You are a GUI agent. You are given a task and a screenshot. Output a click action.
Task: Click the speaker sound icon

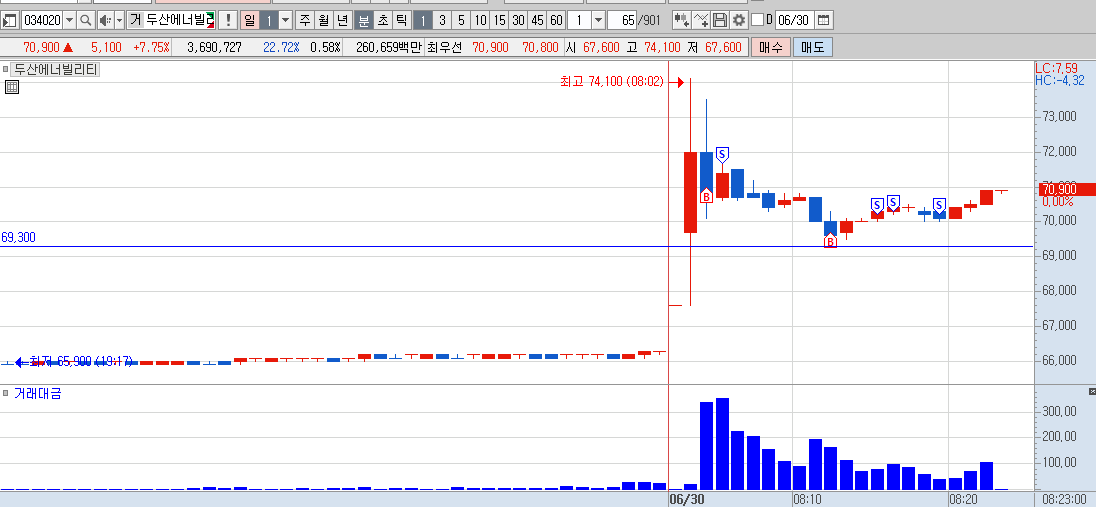point(104,20)
